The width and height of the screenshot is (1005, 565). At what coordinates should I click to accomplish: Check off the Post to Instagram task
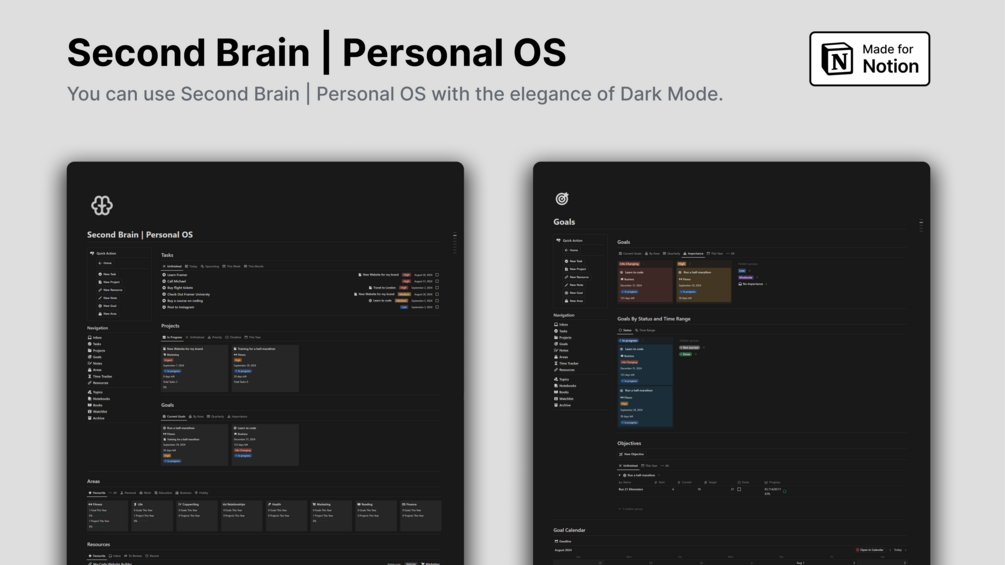click(x=437, y=307)
